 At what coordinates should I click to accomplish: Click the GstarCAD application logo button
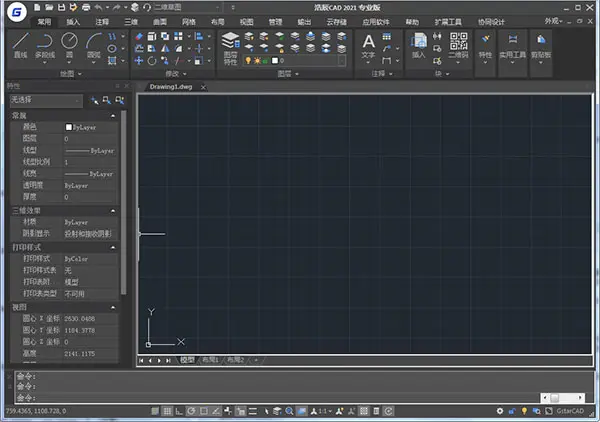pos(16,12)
